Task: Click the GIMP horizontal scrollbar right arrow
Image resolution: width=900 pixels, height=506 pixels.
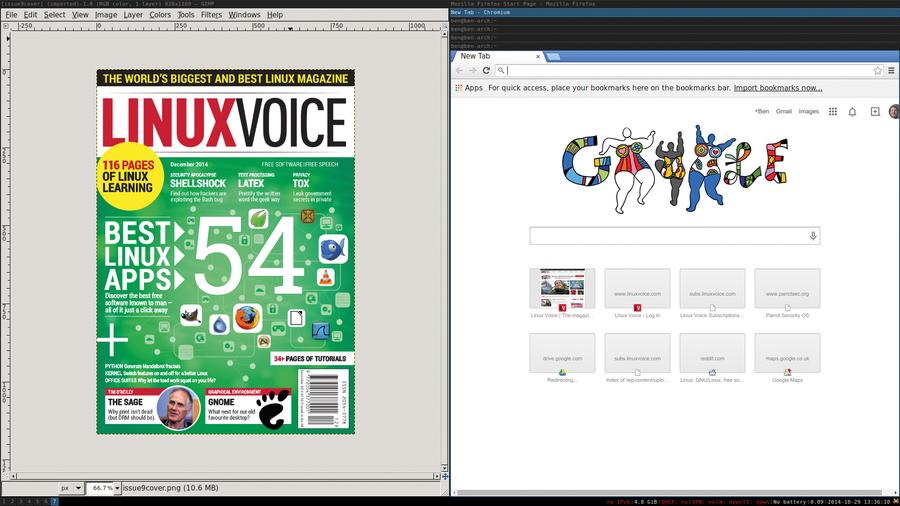Action: (437, 476)
